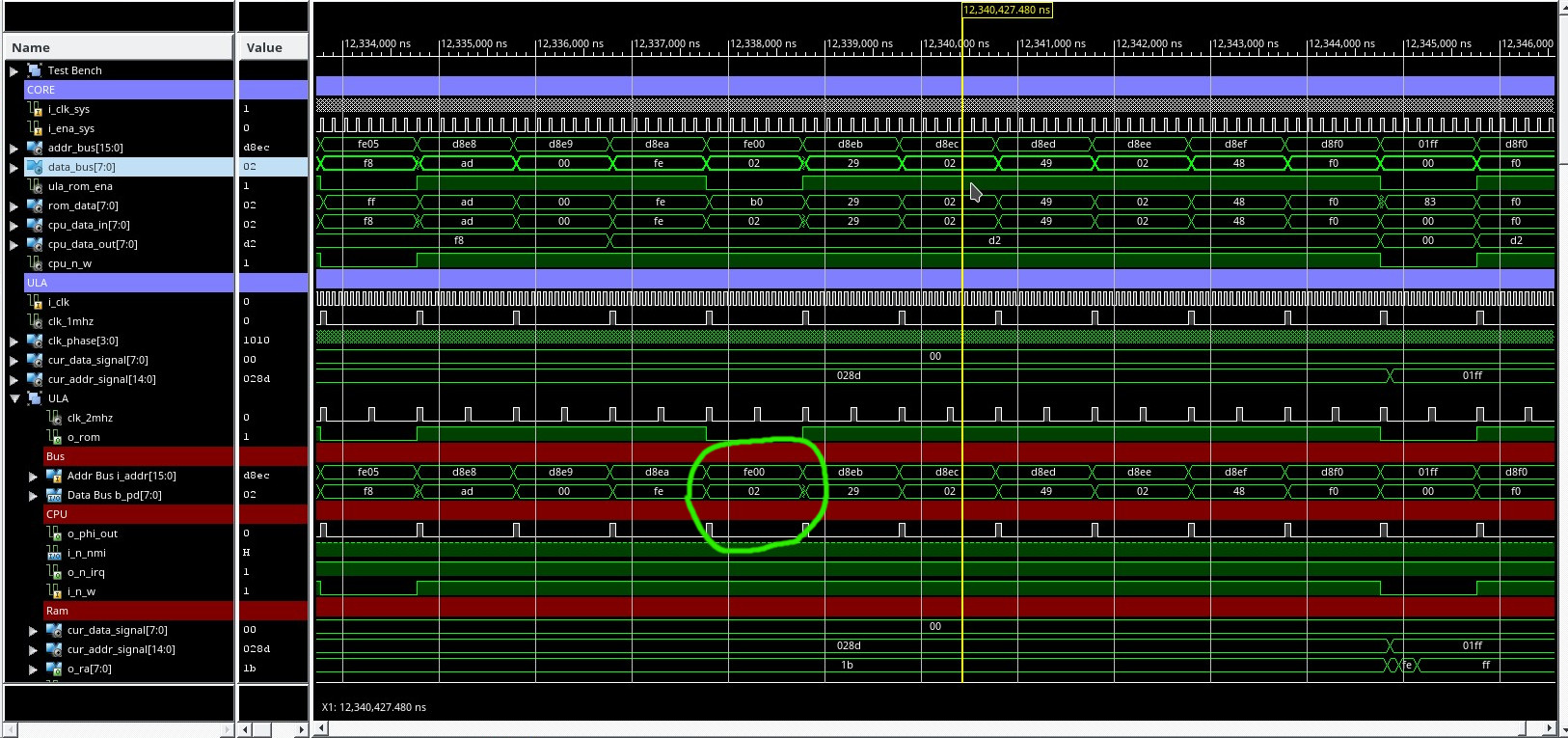Screen dimensions: 1568x738
Task: Click the cpu_data_in[7:0] bus icon
Action: point(35,225)
